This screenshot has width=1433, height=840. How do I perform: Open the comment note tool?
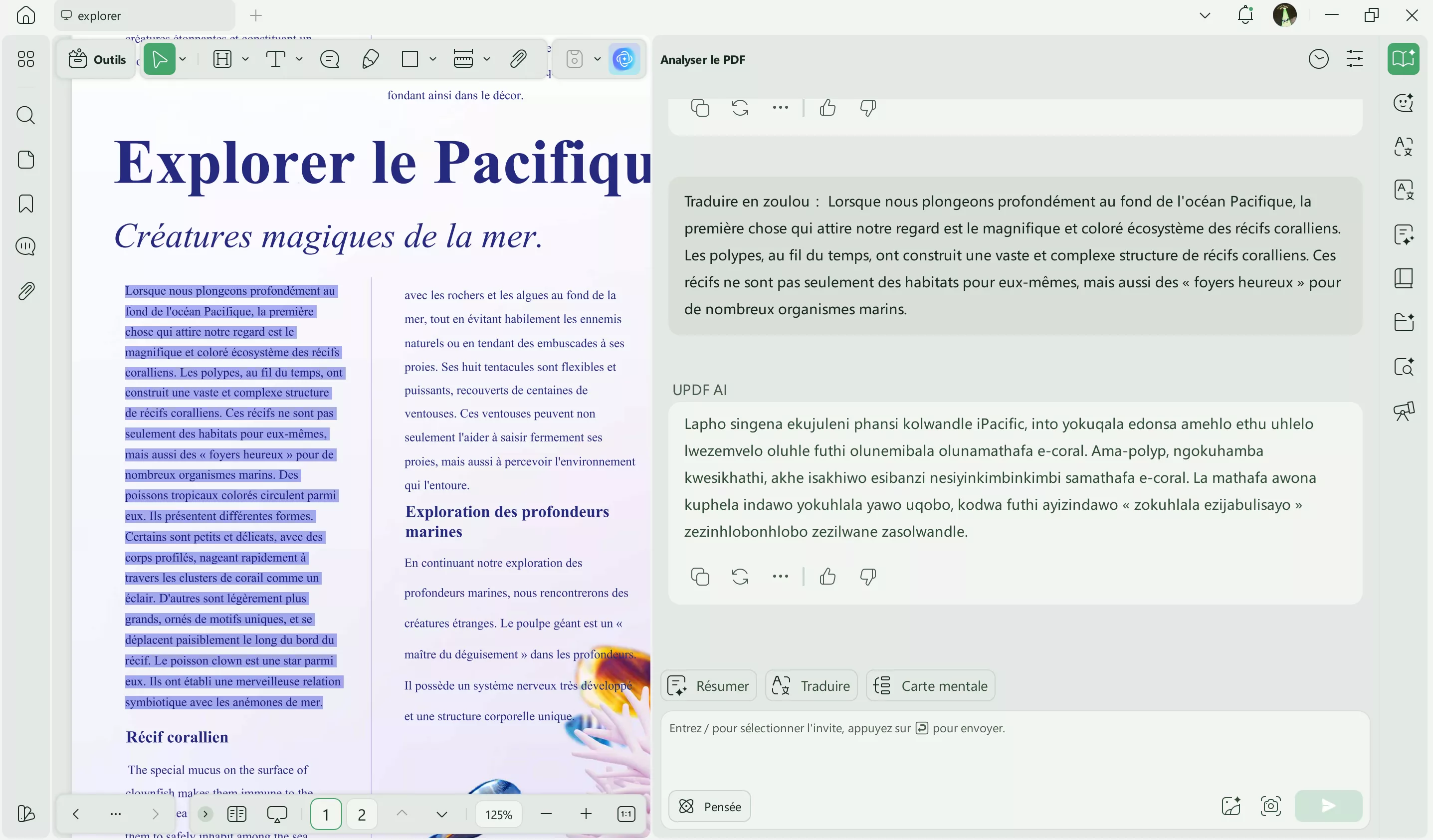point(330,59)
